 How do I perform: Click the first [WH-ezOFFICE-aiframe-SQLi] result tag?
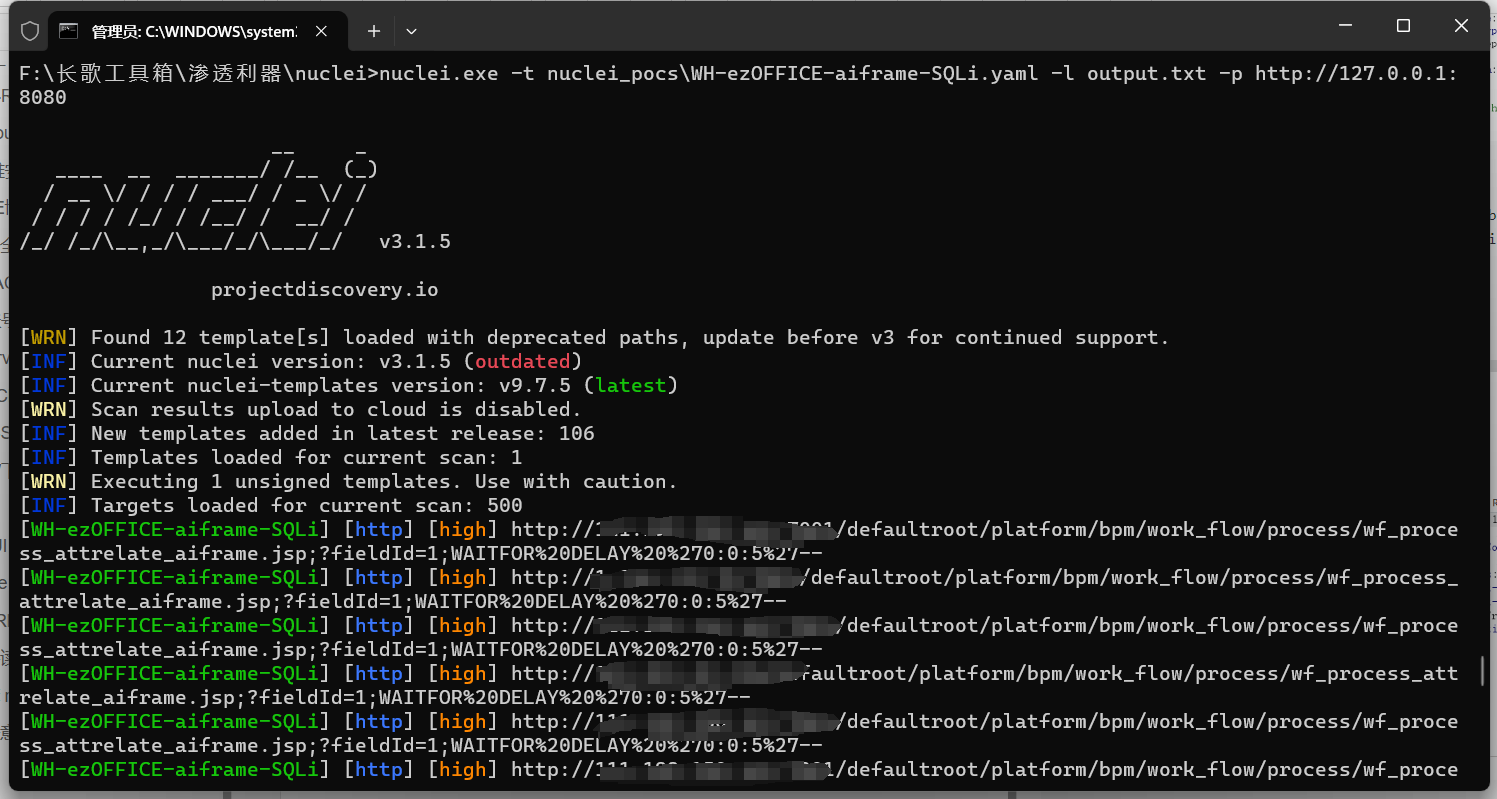175,530
